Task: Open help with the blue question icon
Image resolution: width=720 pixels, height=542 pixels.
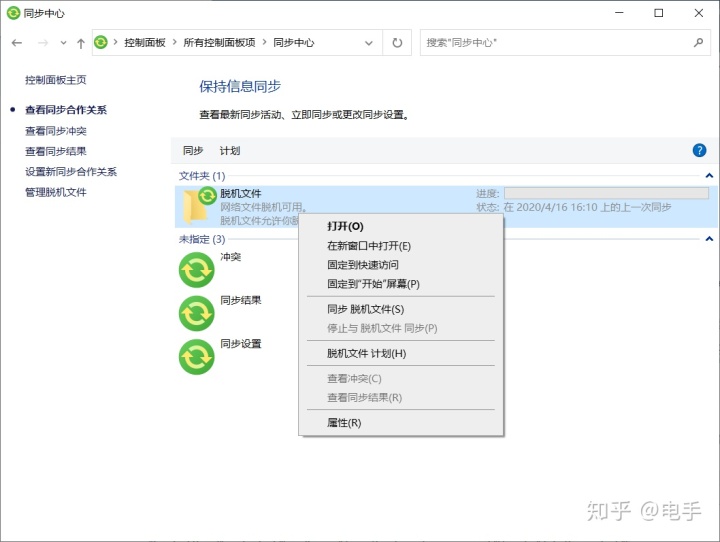Action: [699, 150]
